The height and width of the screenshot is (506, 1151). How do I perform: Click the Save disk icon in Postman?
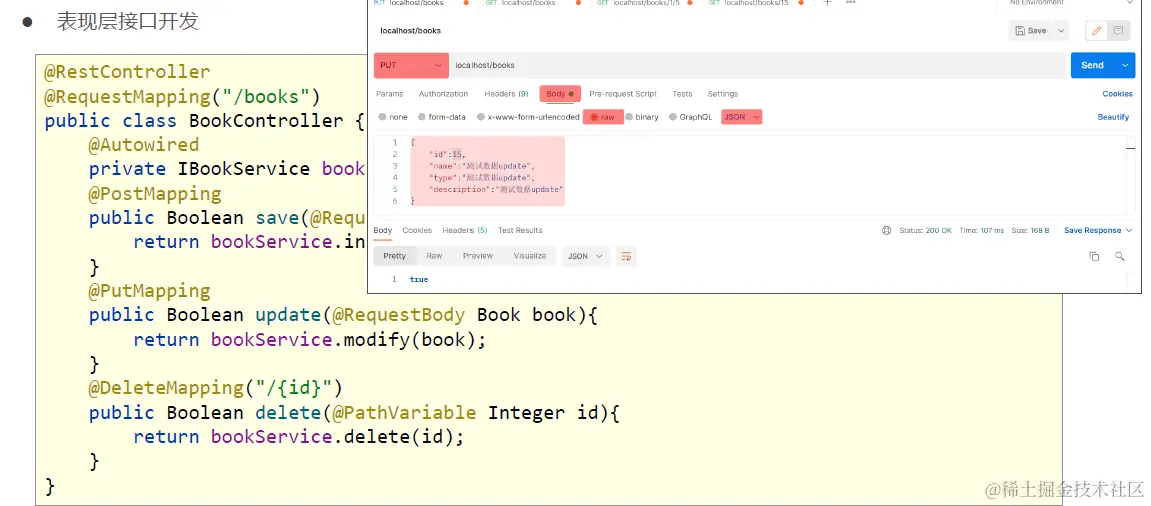pyautogui.click(x=1020, y=31)
